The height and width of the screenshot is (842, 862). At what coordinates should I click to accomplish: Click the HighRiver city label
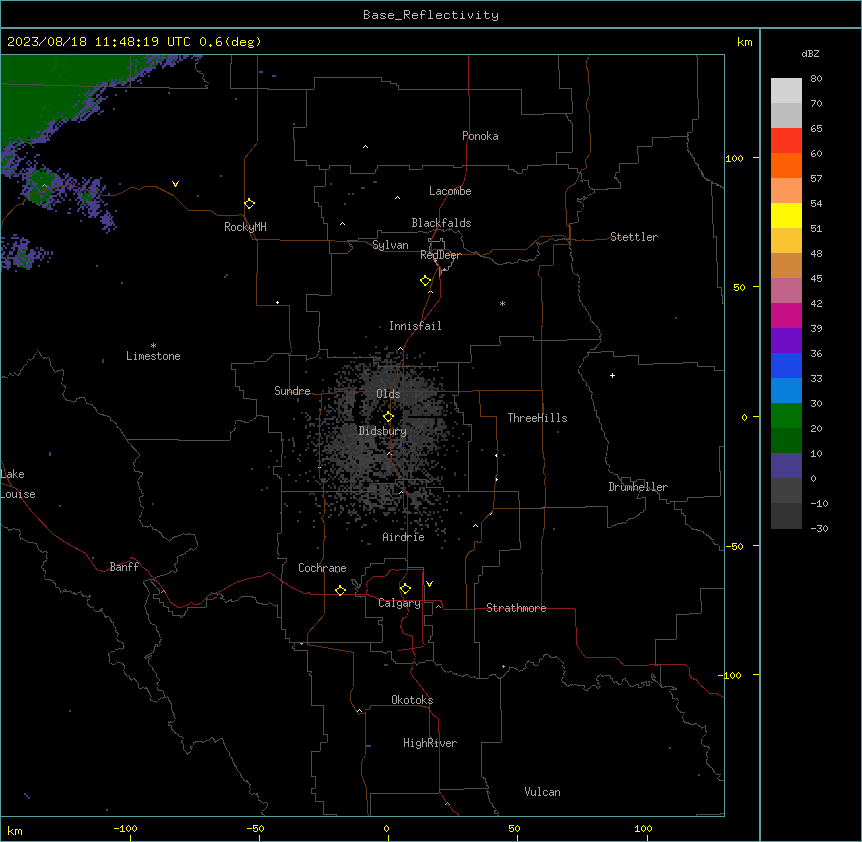pyautogui.click(x=430, y=743)
